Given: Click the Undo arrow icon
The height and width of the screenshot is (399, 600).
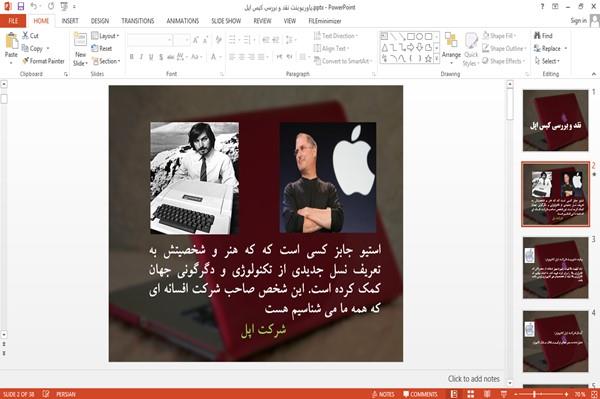Looking at the screenshot, I should tap(34, 7).
